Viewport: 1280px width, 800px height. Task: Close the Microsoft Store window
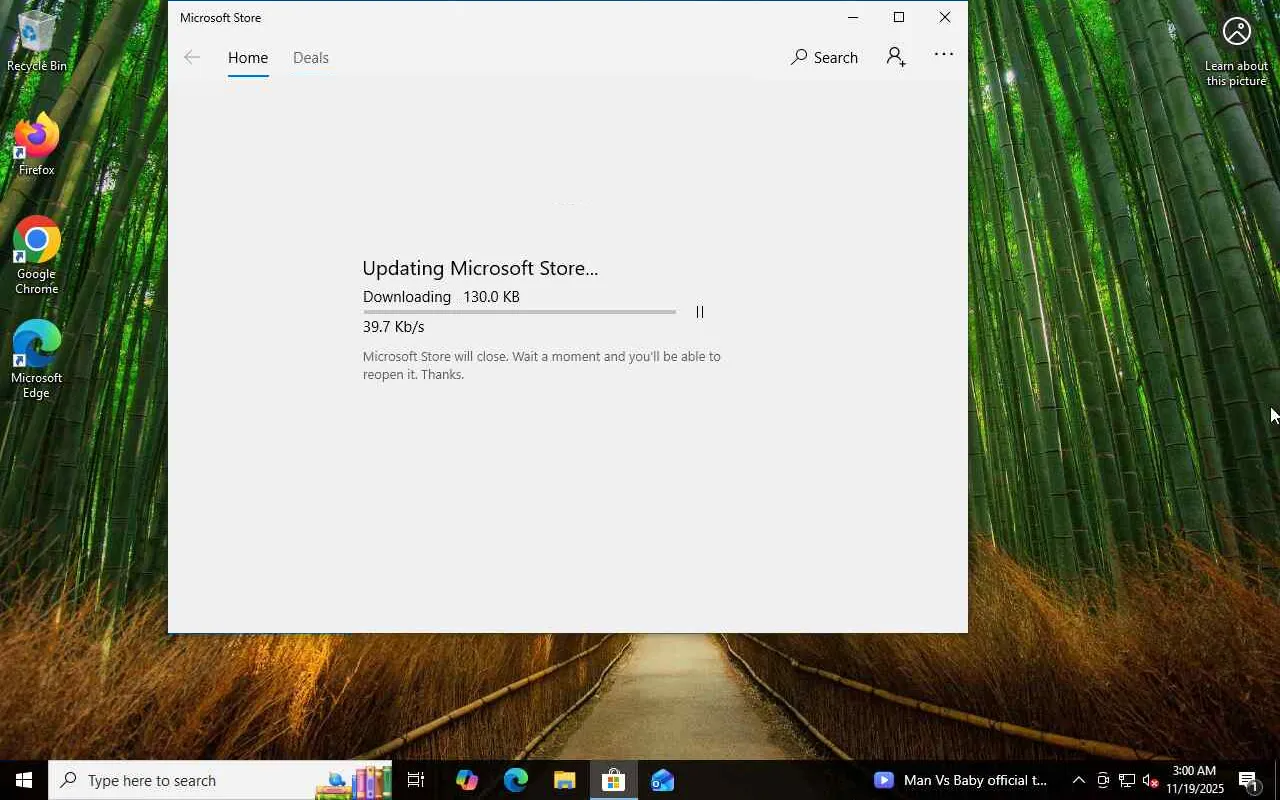[945, 17]
